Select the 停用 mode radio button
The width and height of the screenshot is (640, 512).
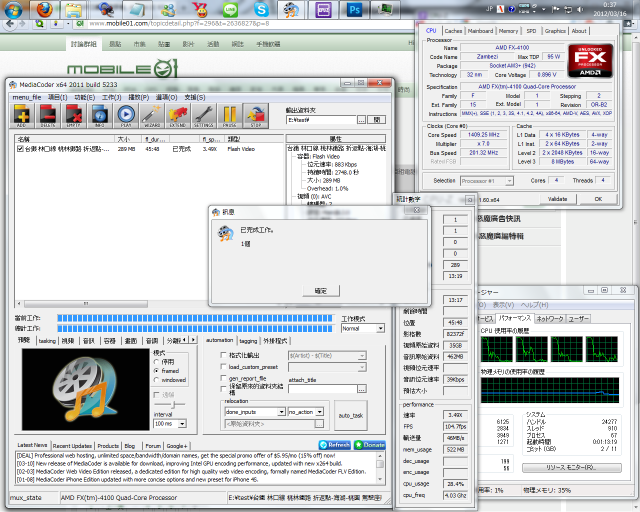(156, 362)
